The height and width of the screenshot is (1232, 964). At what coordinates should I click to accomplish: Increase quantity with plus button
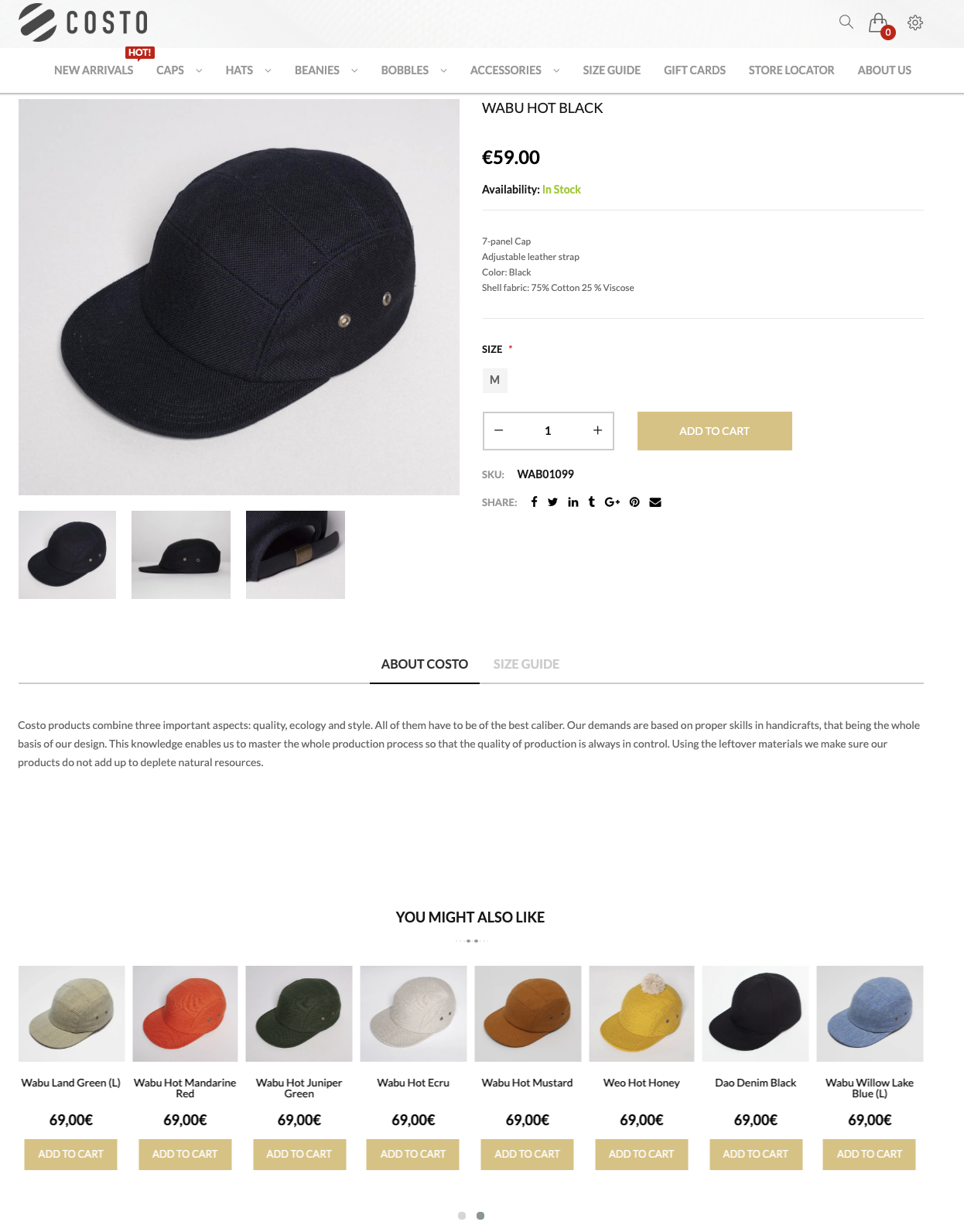point(597,431)
